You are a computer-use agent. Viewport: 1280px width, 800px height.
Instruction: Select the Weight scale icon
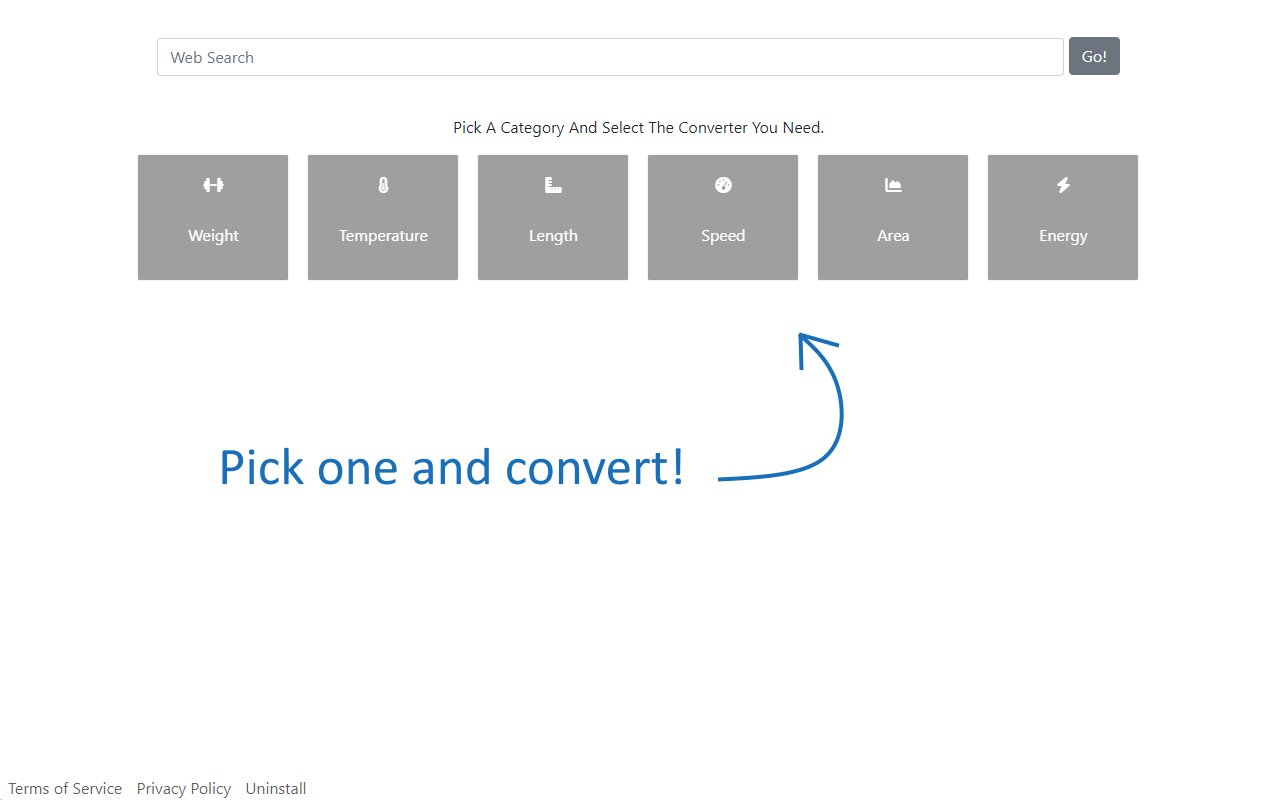pos(213,184)
